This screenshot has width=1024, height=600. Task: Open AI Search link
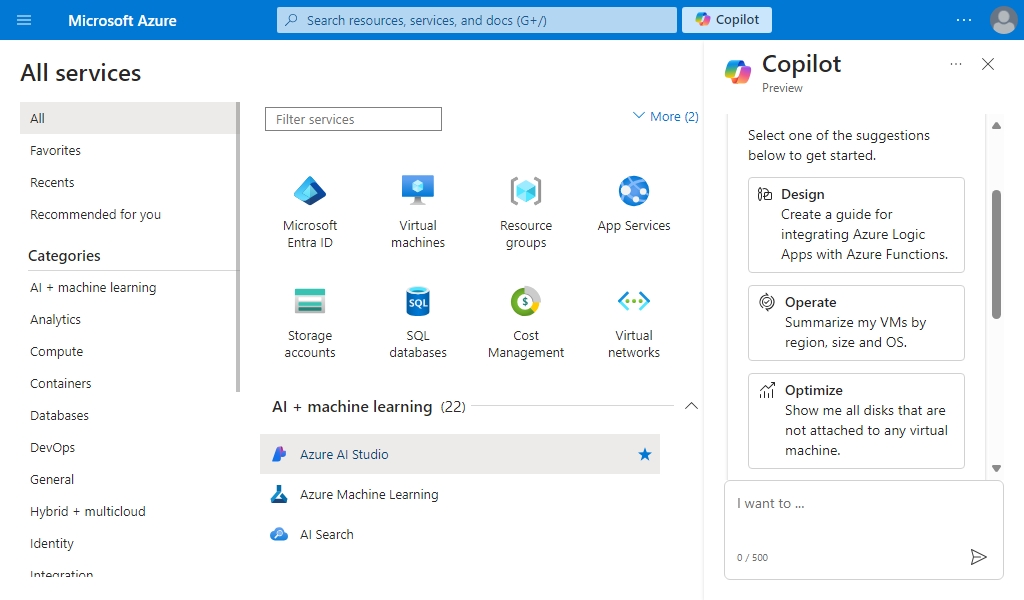click(327, 534)
